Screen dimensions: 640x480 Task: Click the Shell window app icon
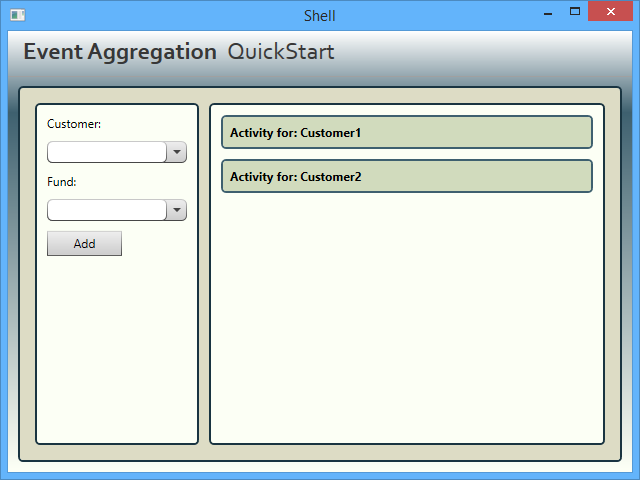[x=18, y=15]
